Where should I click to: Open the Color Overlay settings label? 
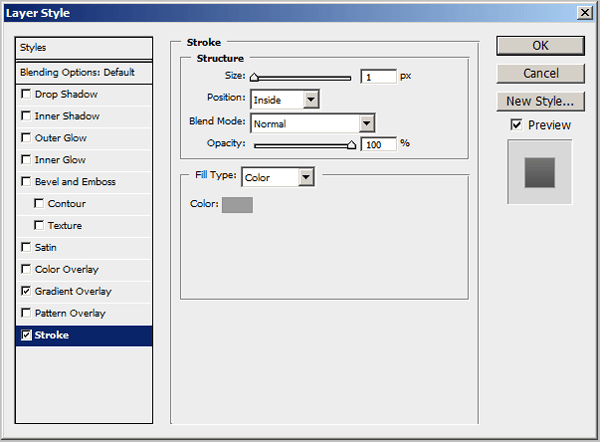tap(67, 269)
